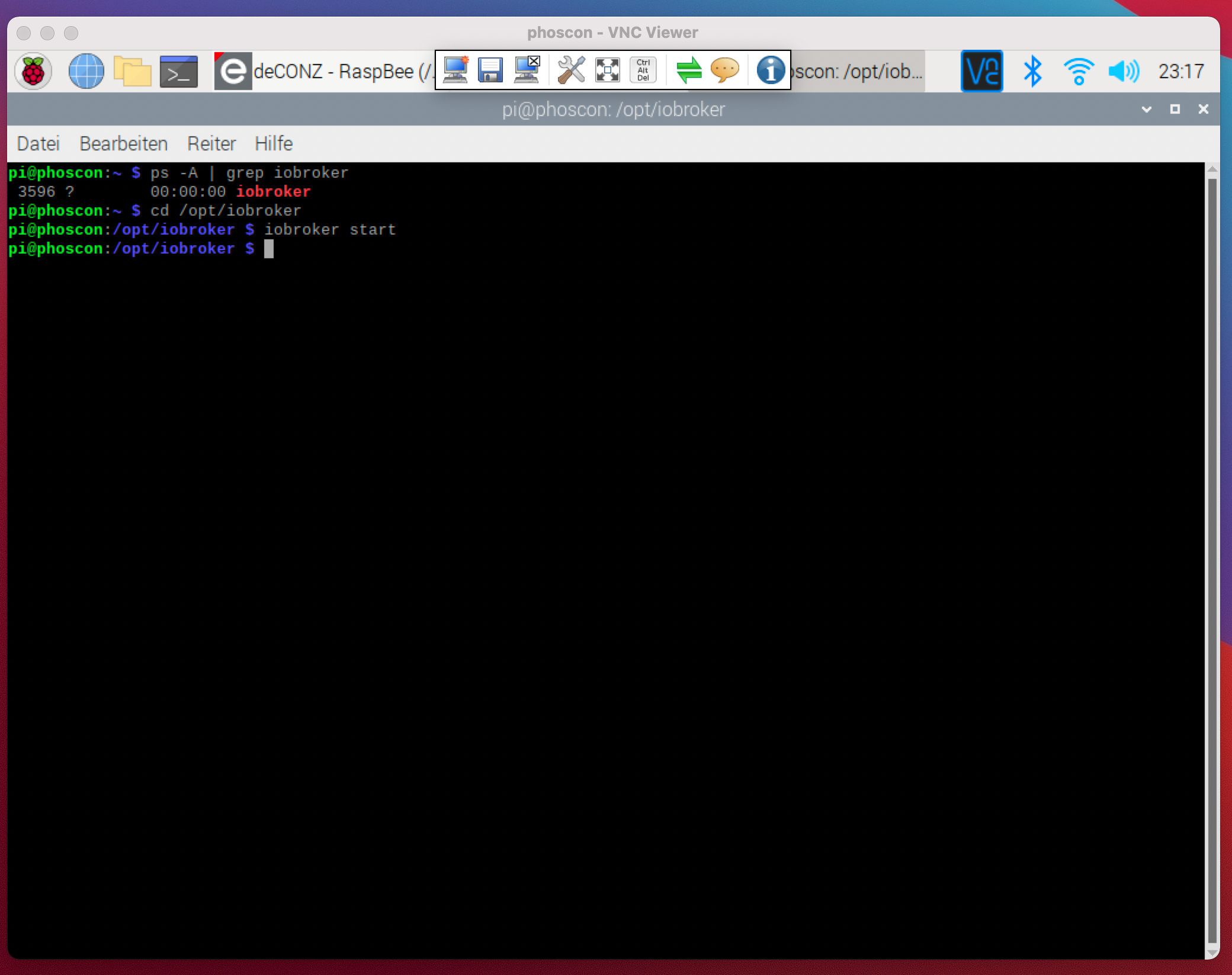Image resolution: width=1232 pixels, height=975 pixels.
Task: Open the Bearbeiten menu
Action: pyautogui.click(x=123, y=144)
